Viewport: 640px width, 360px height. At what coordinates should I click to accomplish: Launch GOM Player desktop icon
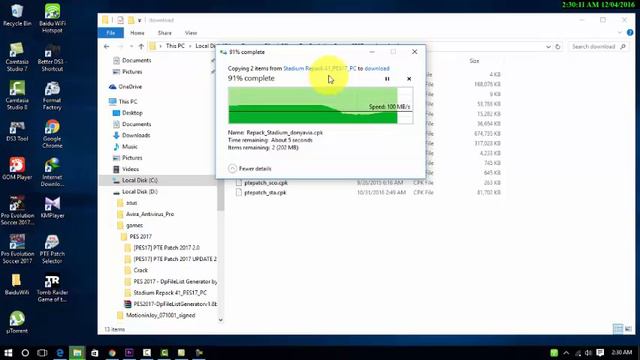click(17, 169)
